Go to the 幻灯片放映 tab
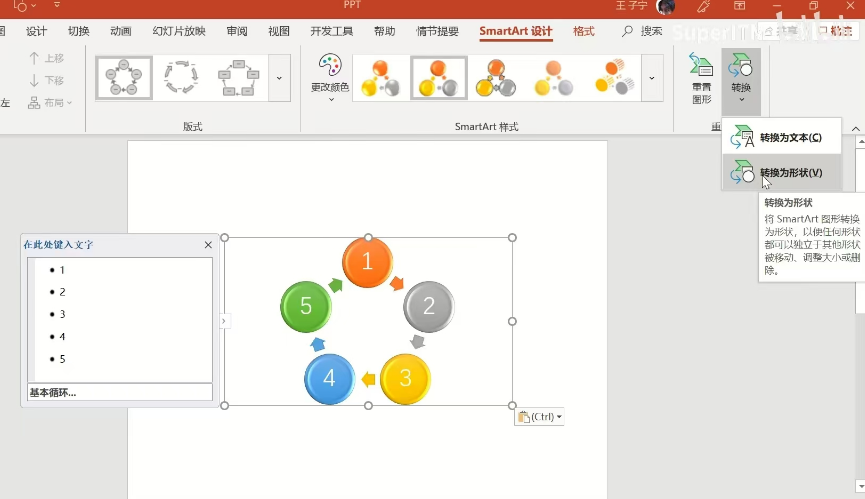 tap(179, 31)
